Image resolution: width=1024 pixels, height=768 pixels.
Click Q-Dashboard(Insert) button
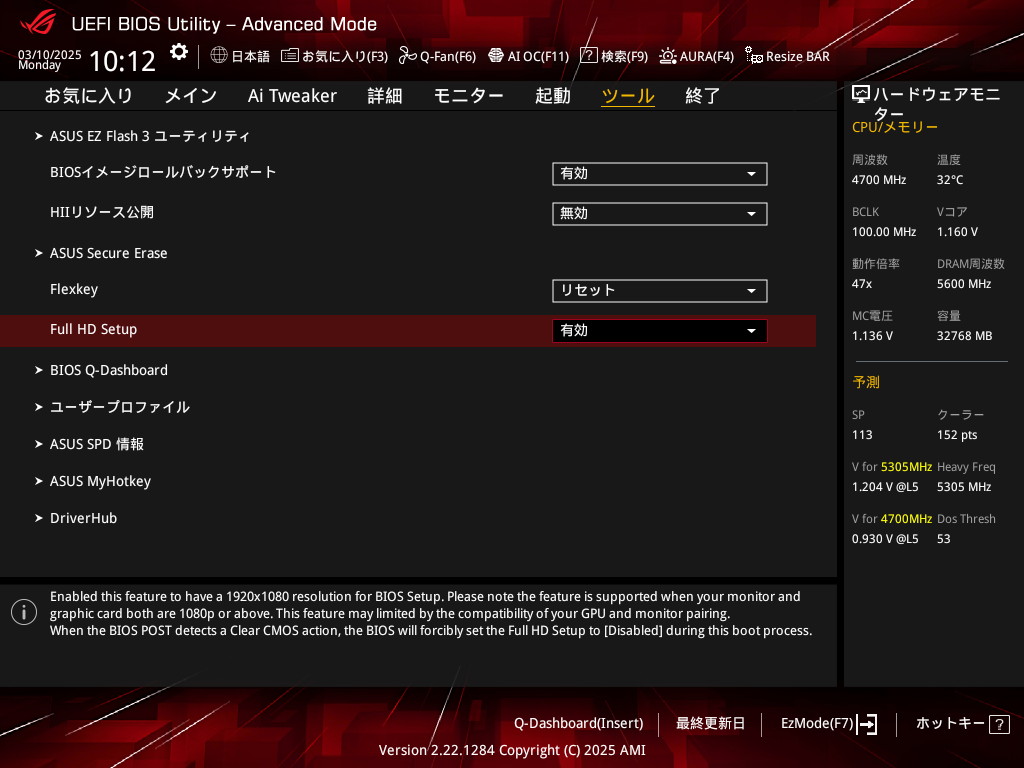tap(579, 724)
